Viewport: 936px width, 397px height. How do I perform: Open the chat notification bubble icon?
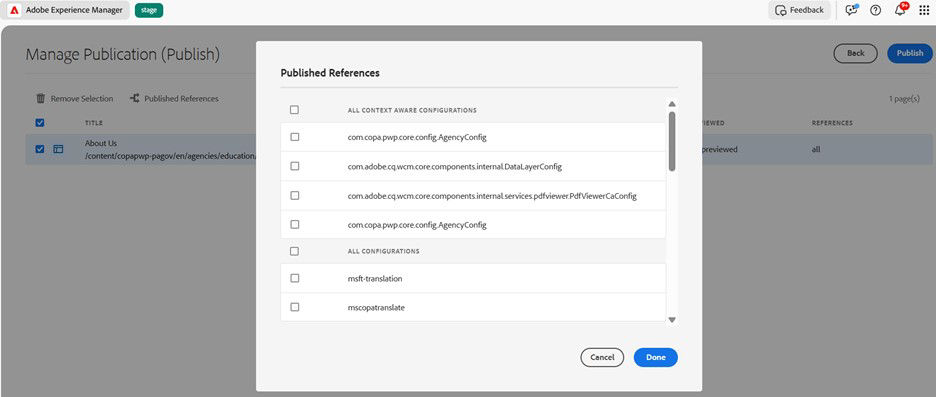pos(852,10)
